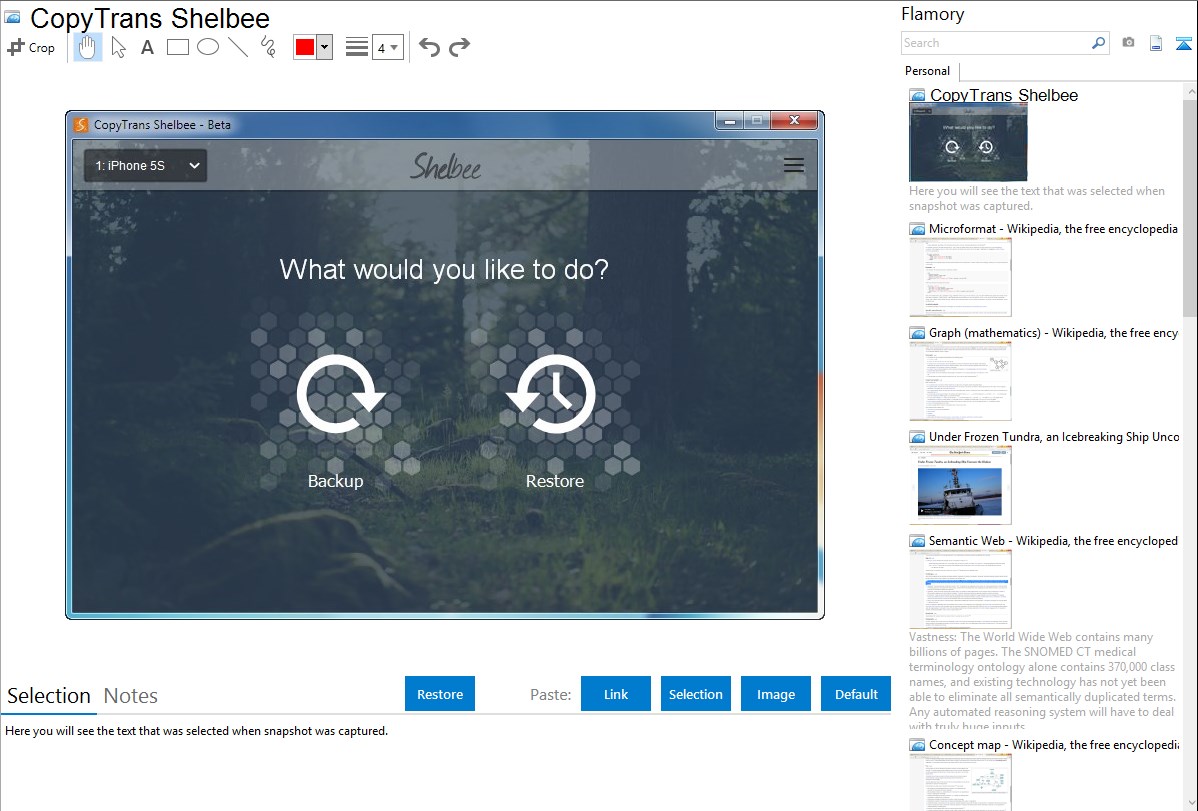Expand the line width dropdown showing 4
This screenshot has height=811, width=1198.
coord(388,47)
